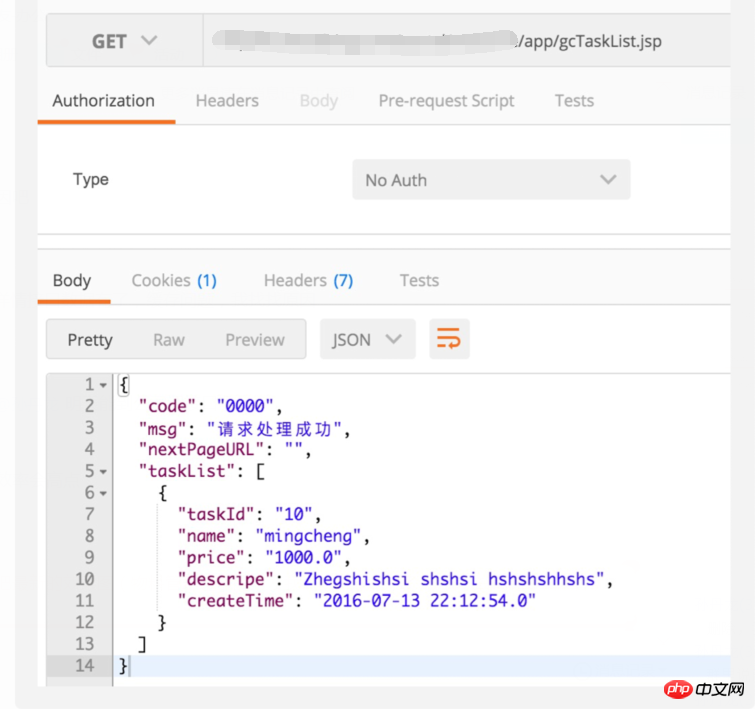Switch to the Authorization tab
This screenshot has width=755, height=709.
(x=104, y=101)
